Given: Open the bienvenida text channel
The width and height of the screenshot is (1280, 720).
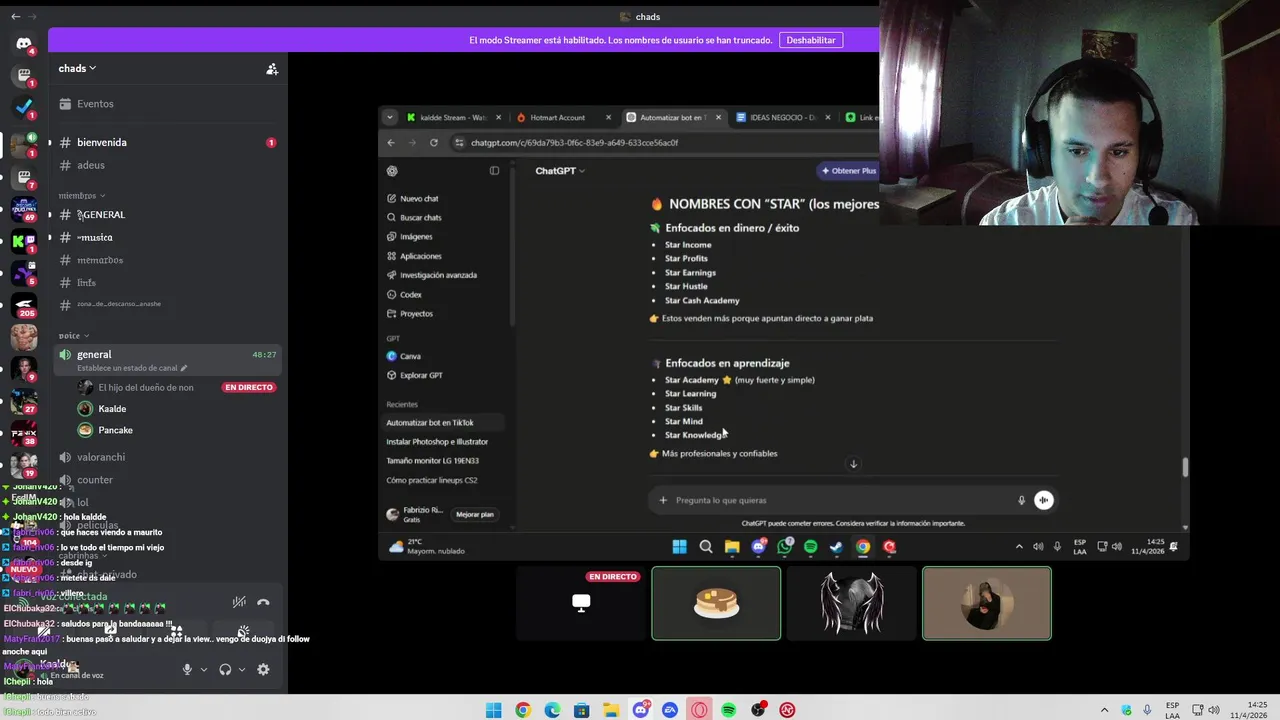Looking at the screenshot, I should [168, 143].
